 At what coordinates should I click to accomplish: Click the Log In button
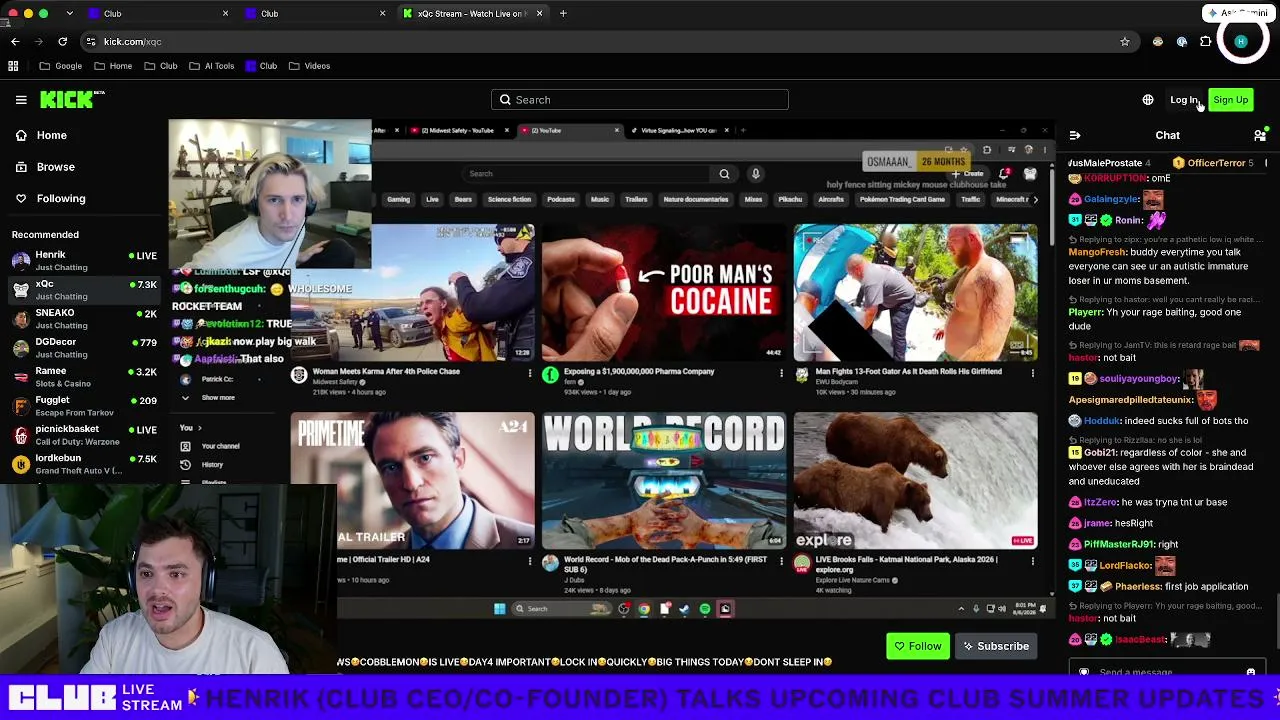point(1184,100)
